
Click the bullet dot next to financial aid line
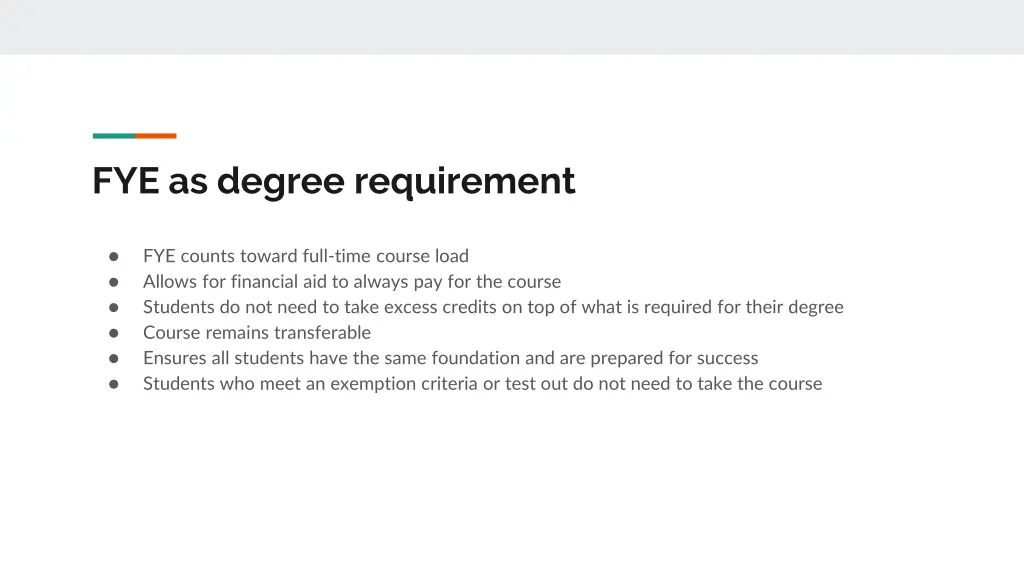114,282
